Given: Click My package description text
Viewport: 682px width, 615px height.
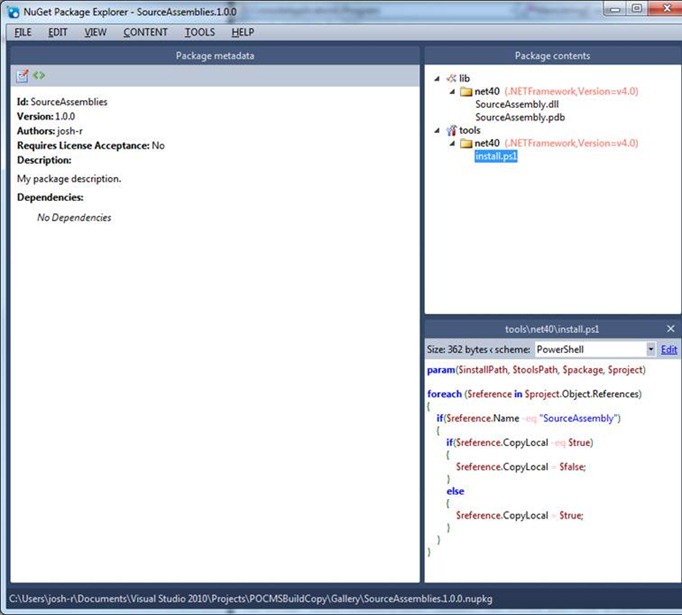Looking at the screenshot, I should click(x=69, y=179).
